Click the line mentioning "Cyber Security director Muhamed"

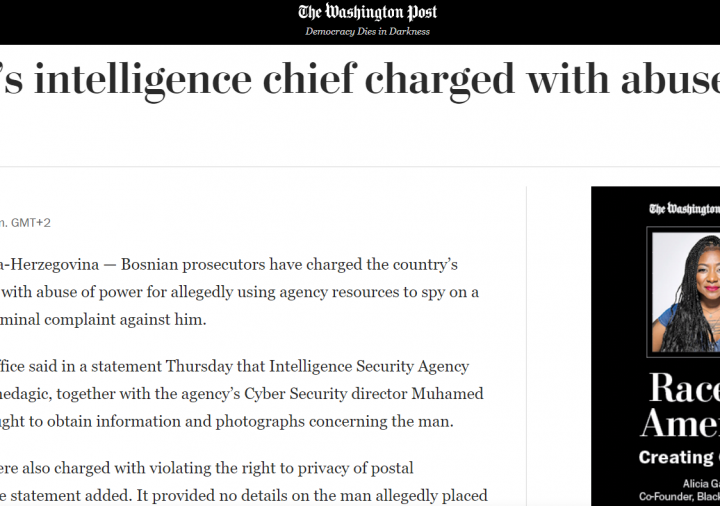[240, 394]
